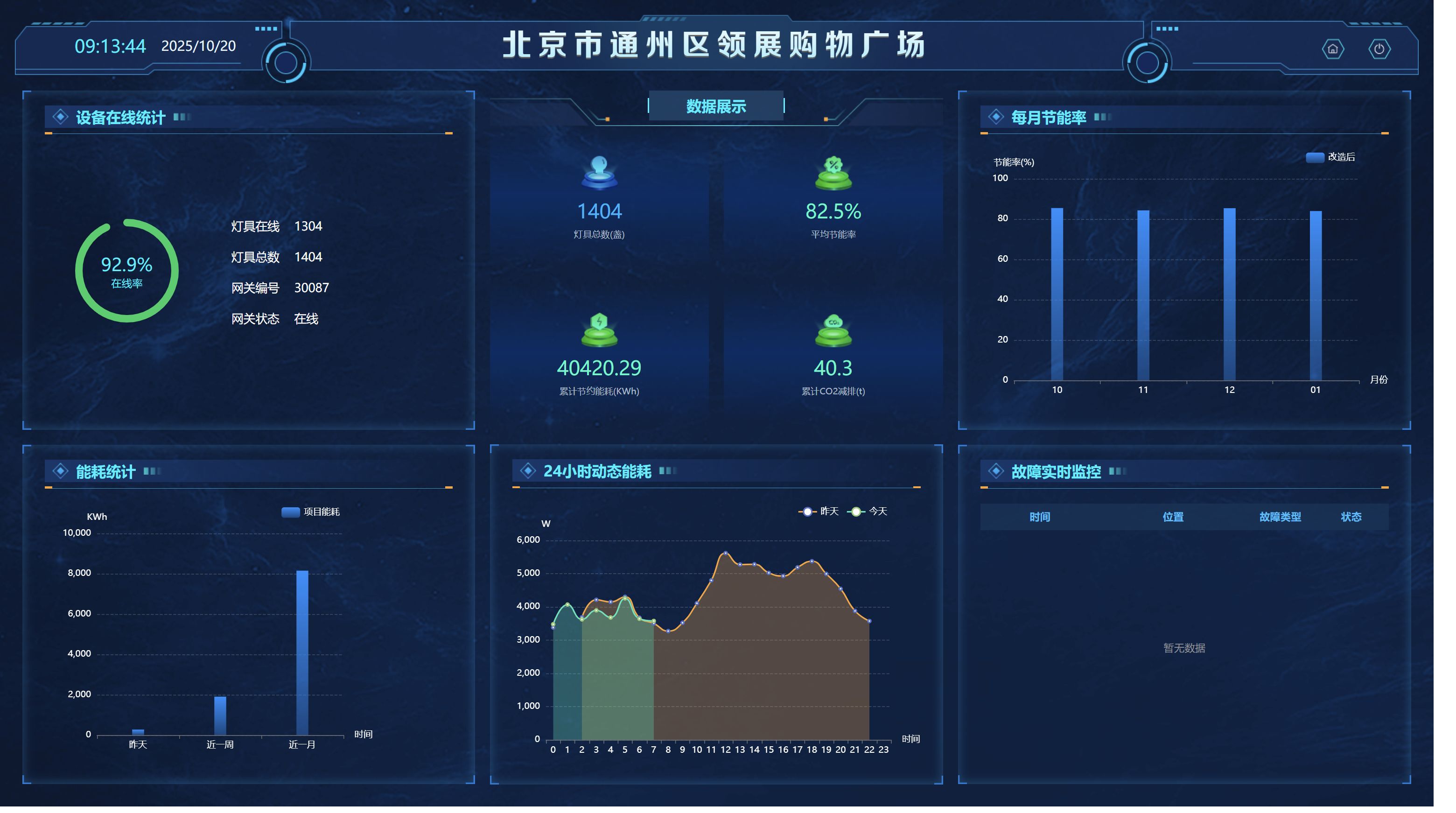Click the 时间 column header in fault table

[1039, 517]
